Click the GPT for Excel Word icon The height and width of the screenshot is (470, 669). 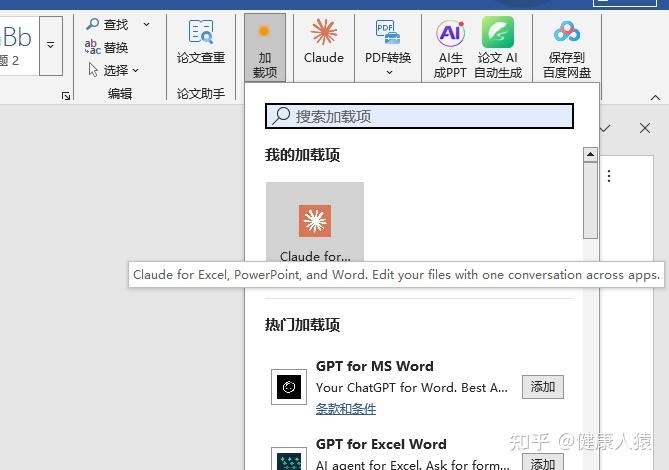coord(289,460)
